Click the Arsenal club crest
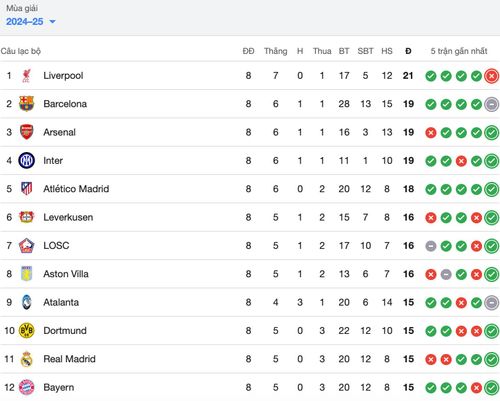 tap(26, 132)
